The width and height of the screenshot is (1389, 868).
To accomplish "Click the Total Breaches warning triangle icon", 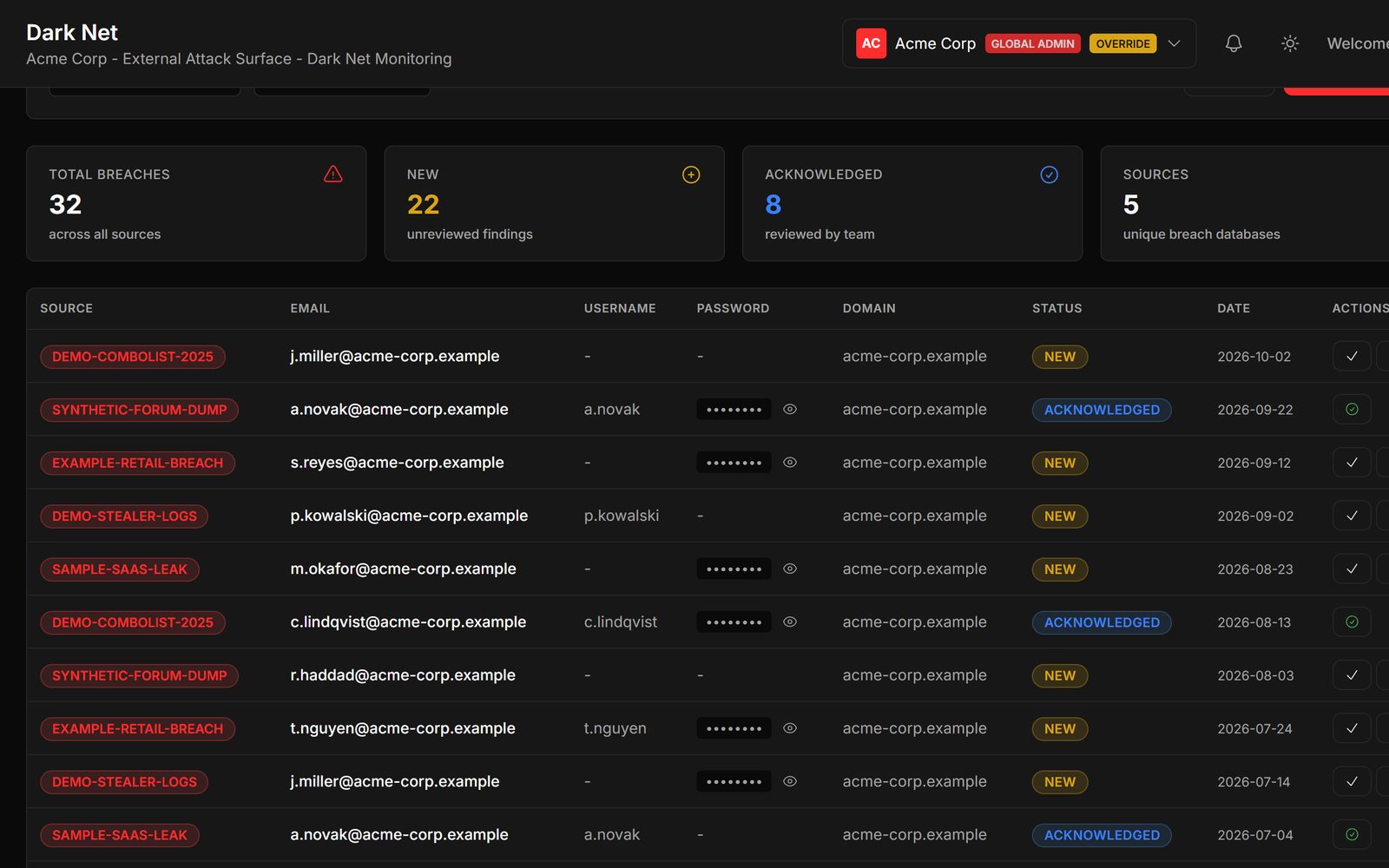I will click(x=332, y=174).
